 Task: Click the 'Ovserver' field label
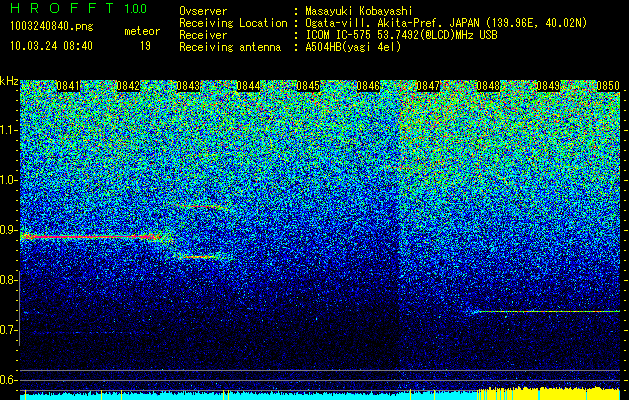click(203, 12)
